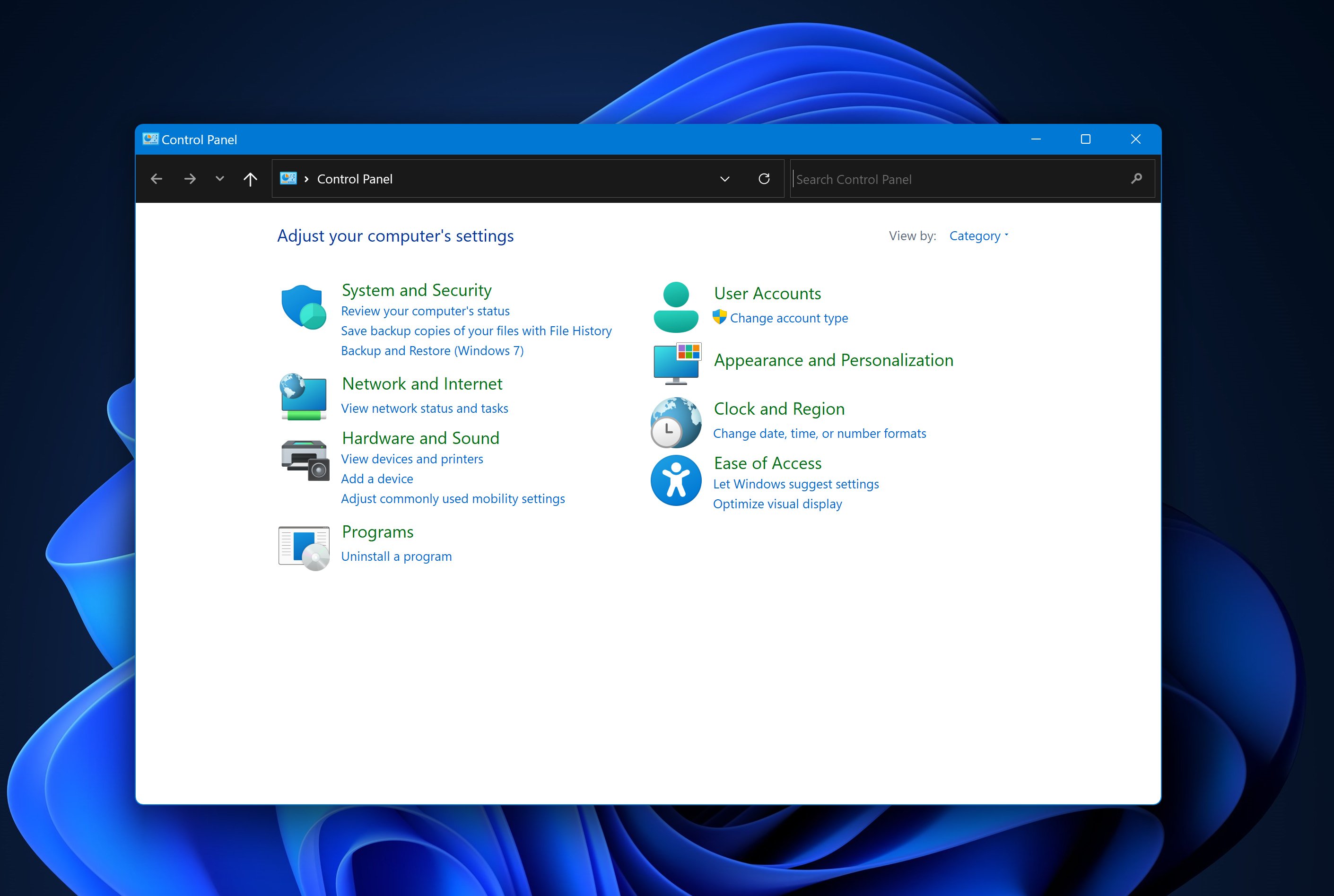1334x896 pixels.
Task: Click the Control Panel icon in address bar
Action: click(288, 178)
